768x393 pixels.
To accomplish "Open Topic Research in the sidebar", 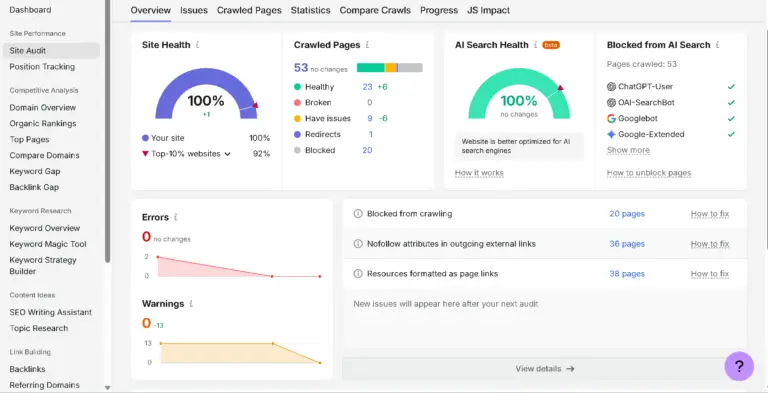I will click(x=39, y=328).
